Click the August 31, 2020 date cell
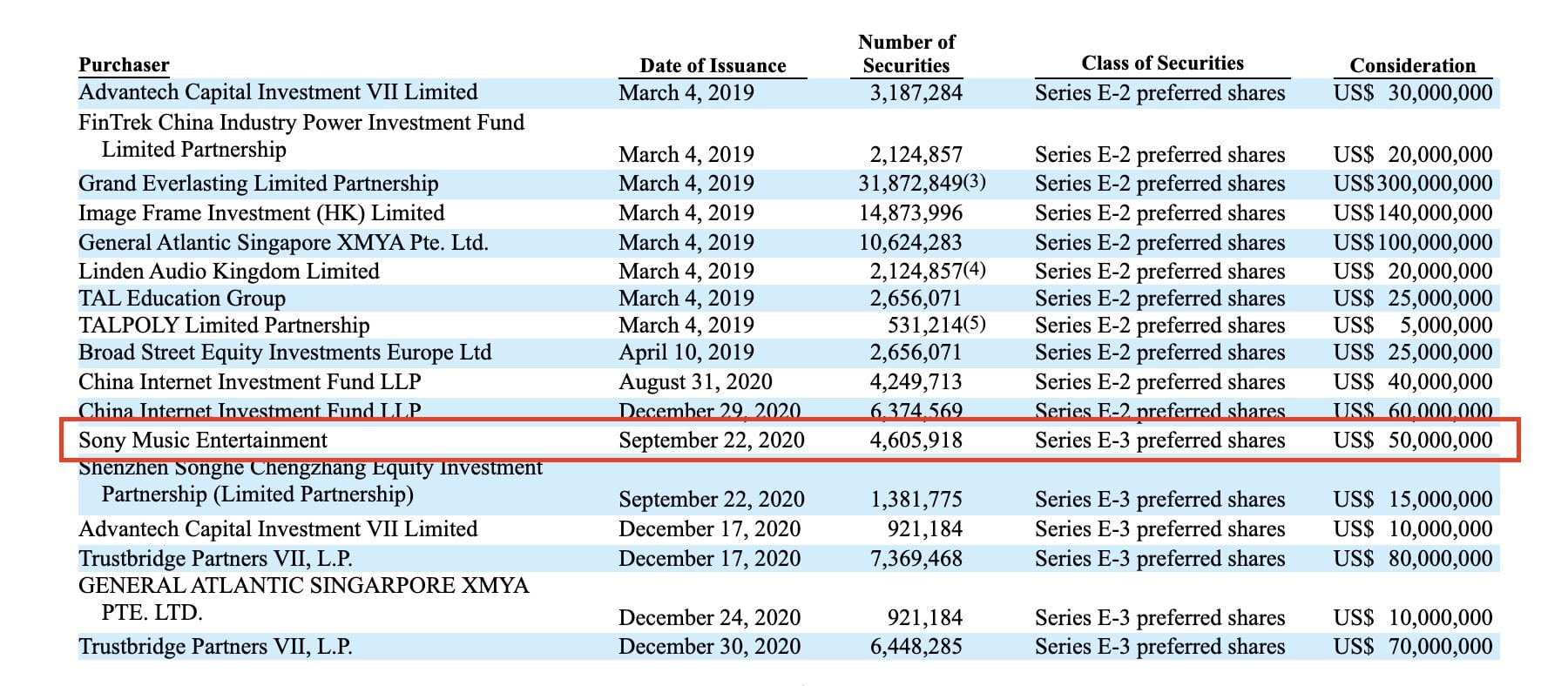This screenshot has width=1568, height=686. tap(695, 382)
